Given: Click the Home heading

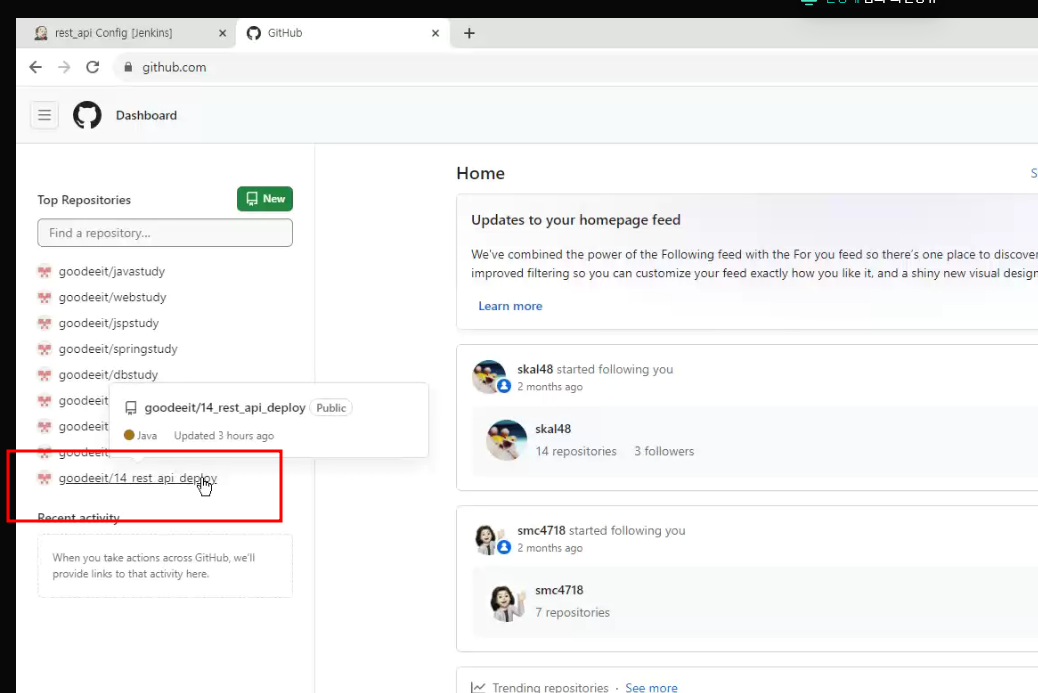Looking at the screenshot, I should 481,173.
